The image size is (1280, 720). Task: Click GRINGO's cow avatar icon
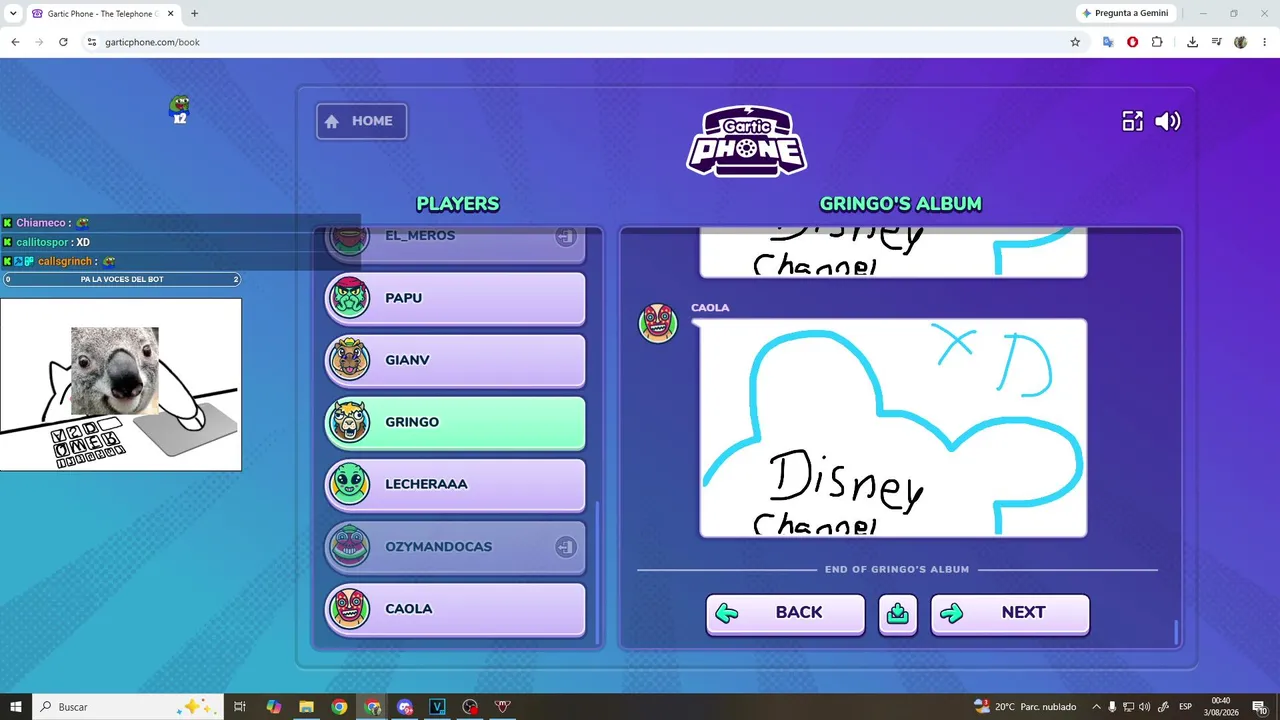click(x=349, y=422)
